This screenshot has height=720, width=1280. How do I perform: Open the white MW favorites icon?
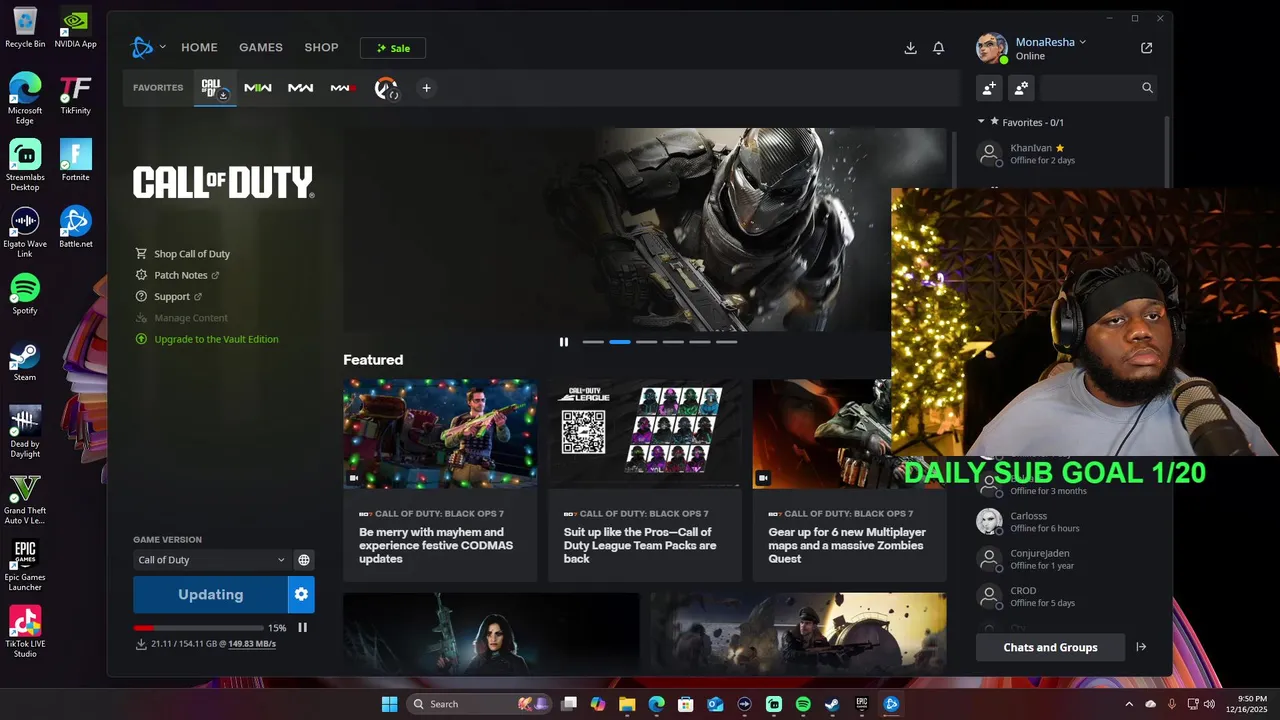[301, 88]
